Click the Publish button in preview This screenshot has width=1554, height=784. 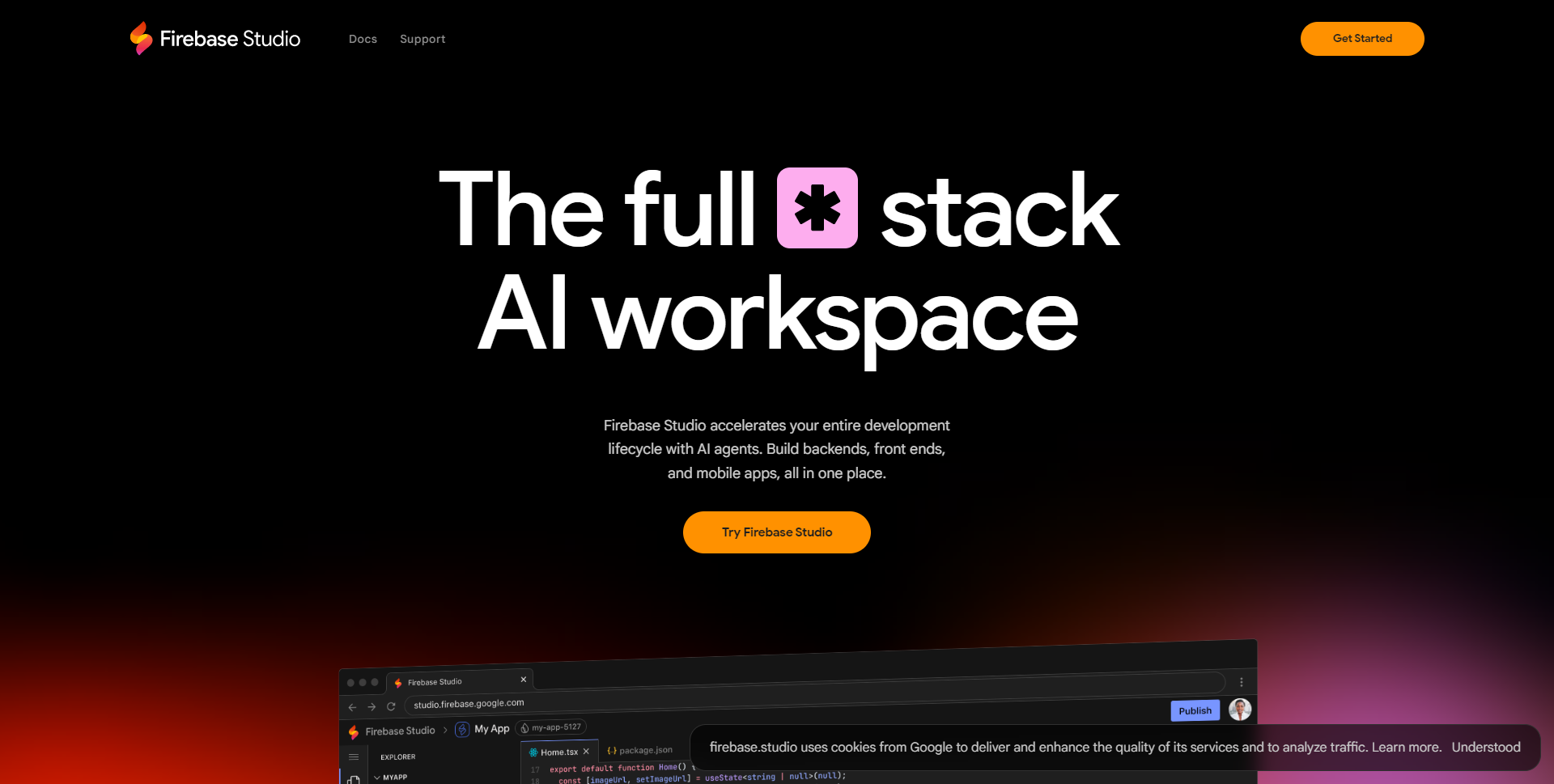click(1195, 710)
